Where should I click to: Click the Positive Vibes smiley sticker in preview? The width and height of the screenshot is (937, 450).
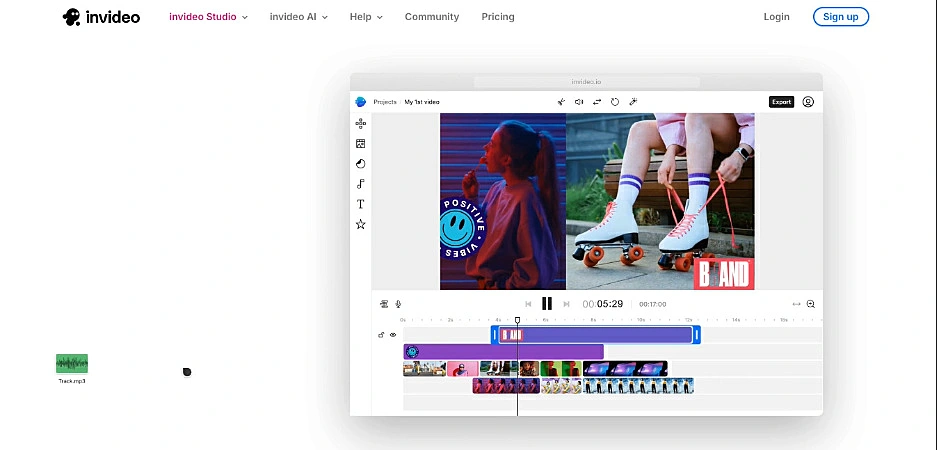point(463,229)
